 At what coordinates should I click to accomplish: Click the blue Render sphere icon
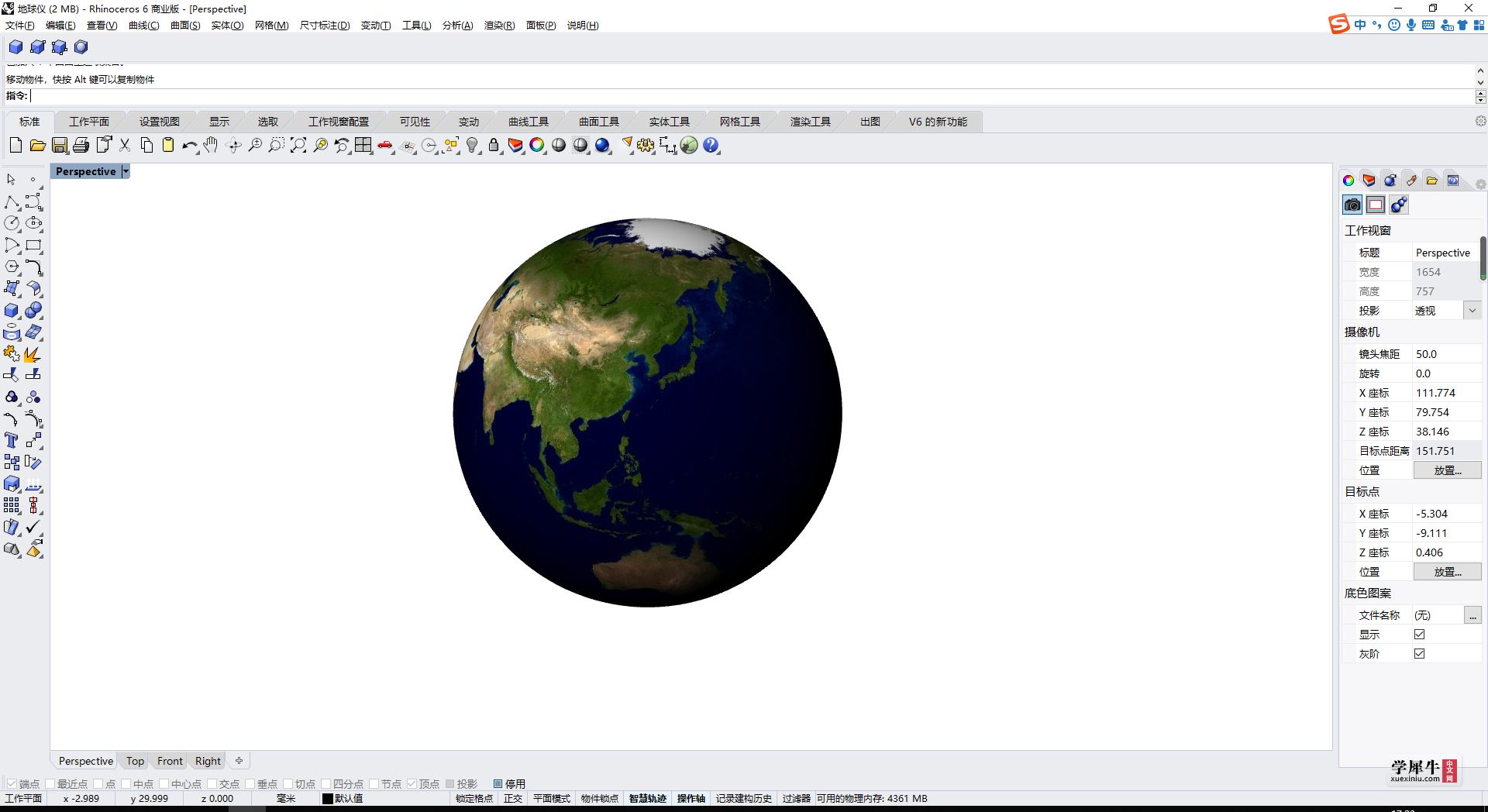602,145
